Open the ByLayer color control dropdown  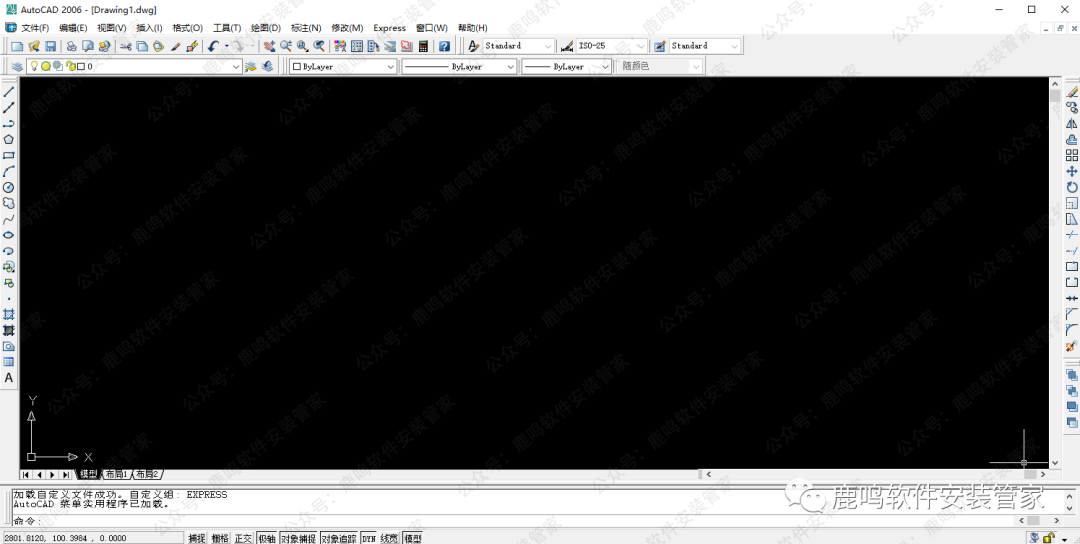(390, 67)
